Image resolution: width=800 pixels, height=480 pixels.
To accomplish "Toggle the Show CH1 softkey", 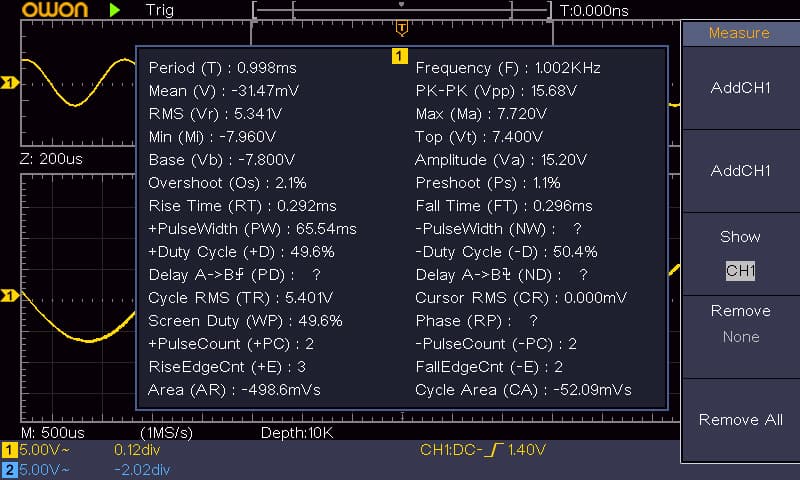I will pos(741,254).
